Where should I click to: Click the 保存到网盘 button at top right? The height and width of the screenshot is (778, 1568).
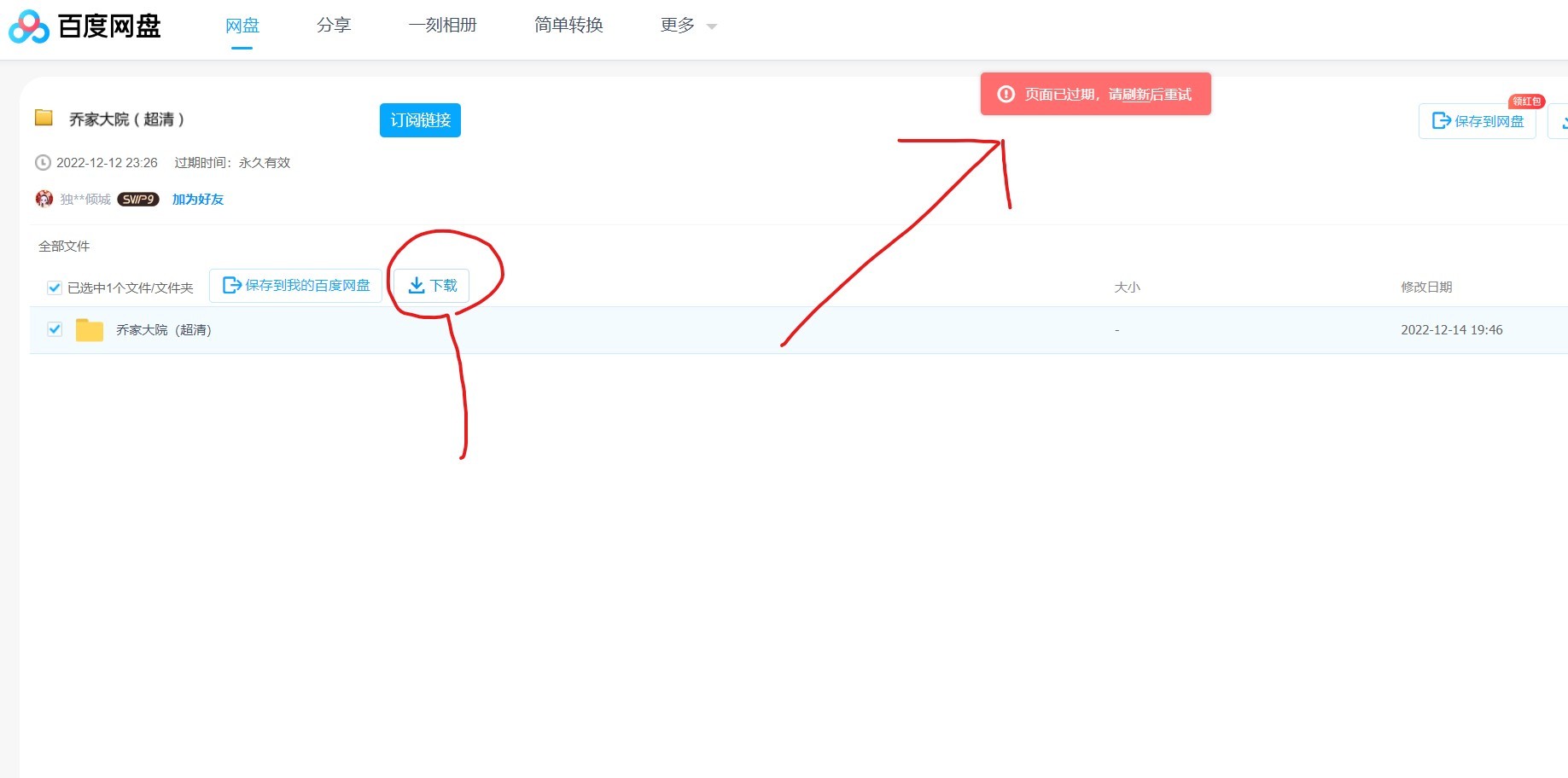(1478, 121)
